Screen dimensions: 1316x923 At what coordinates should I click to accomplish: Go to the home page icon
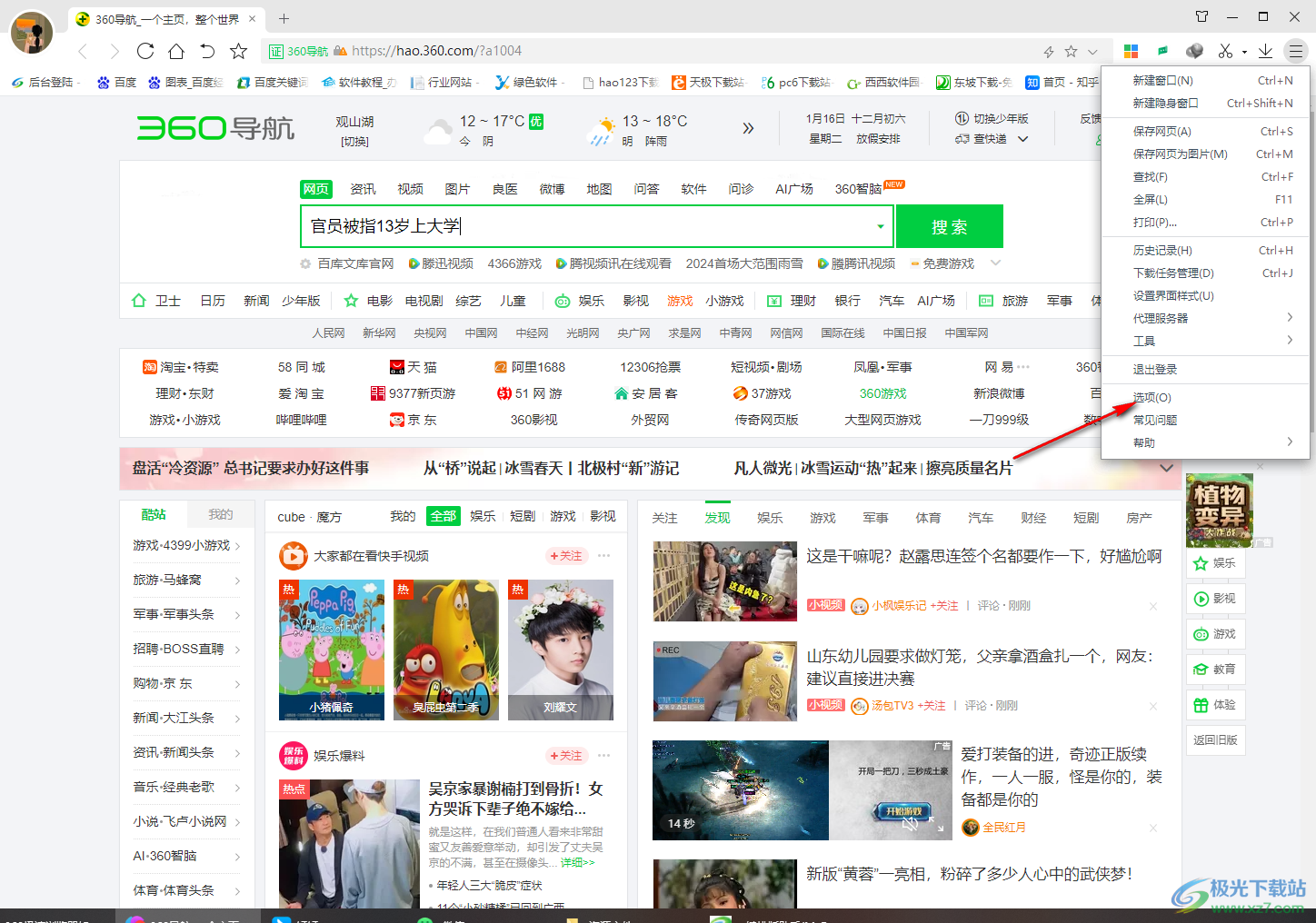[x=176, y=51]
